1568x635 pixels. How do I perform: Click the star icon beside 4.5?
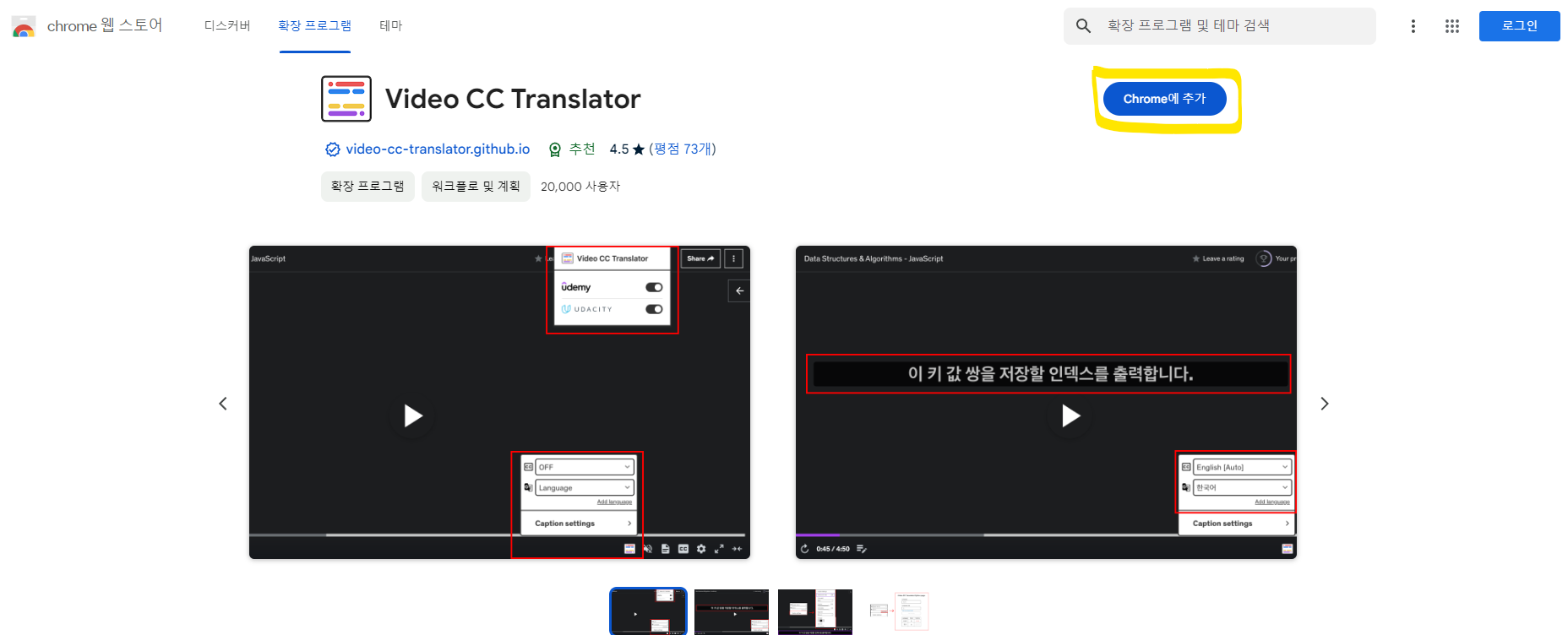pos(639,149)
